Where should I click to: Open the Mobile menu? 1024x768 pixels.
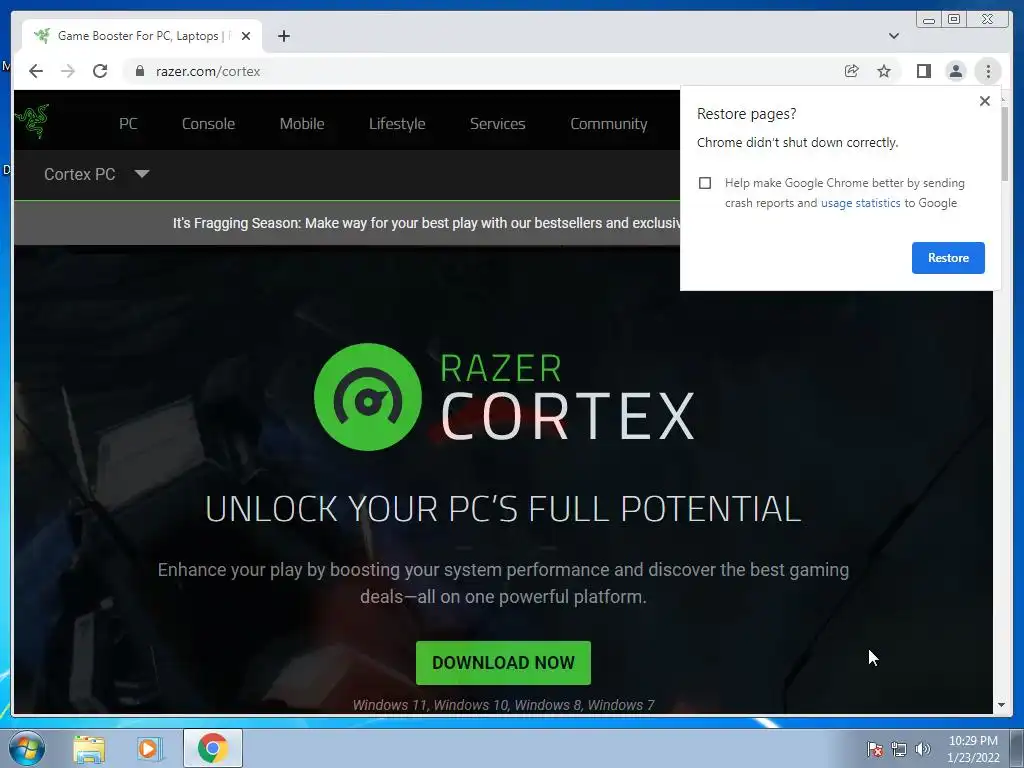pos(302,123)
